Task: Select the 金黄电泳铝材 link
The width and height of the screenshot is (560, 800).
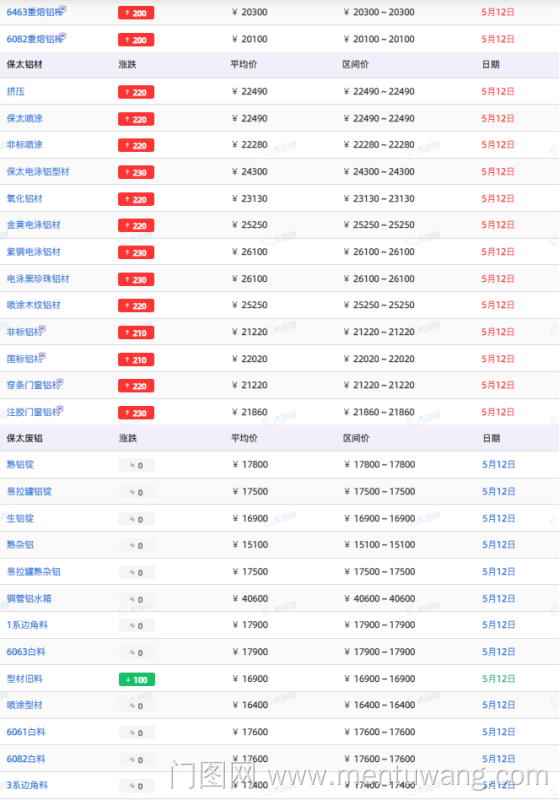Action: (34, 225)
